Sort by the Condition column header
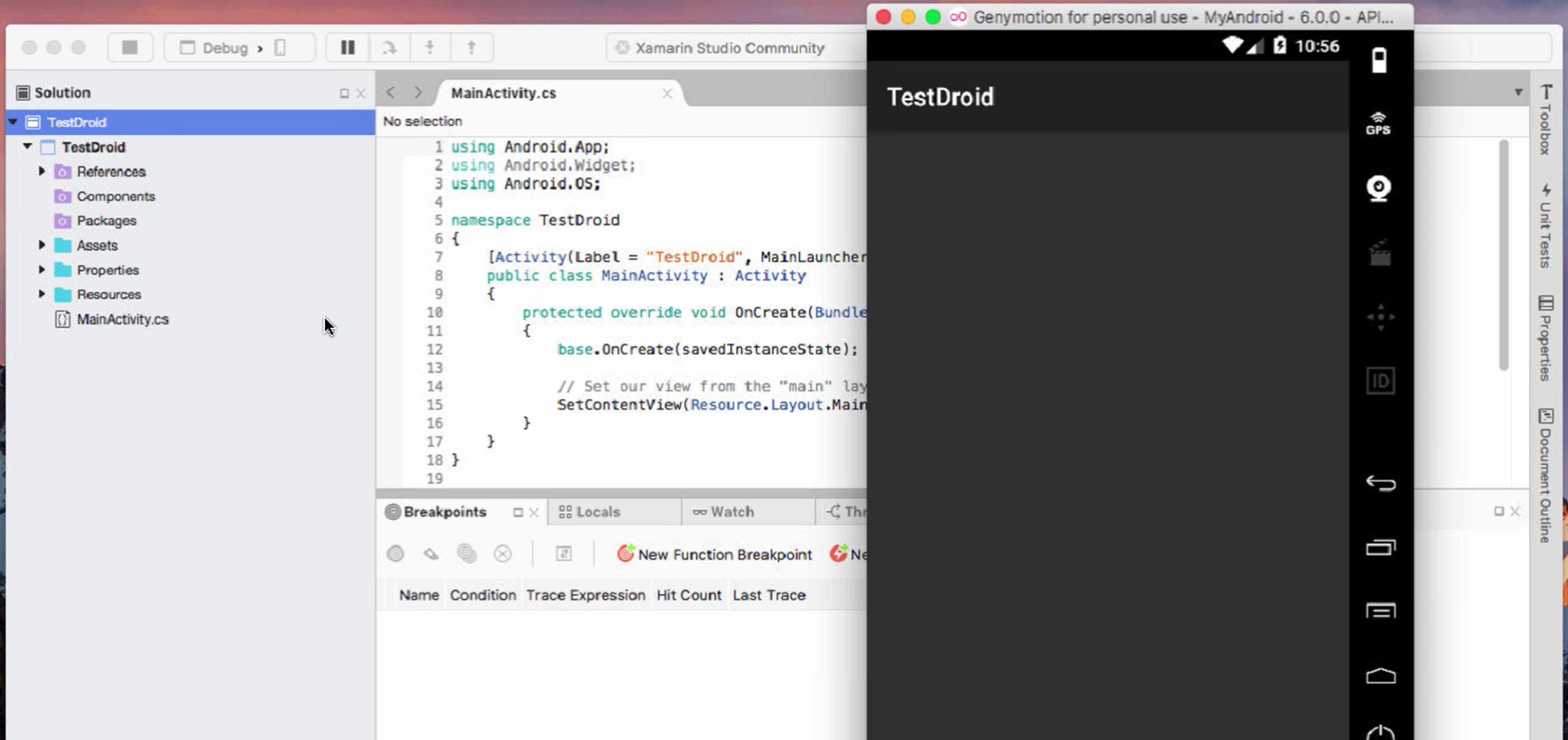This screenshot has width=1568, height=740. tap(483, 594)
